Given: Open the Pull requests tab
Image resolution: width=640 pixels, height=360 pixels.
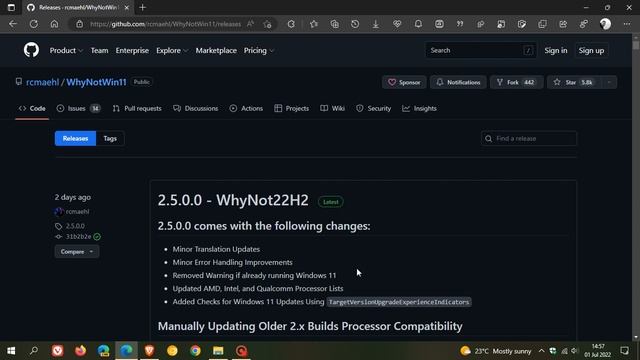Looking at the screenshot, I should click(x=137, y=108).
